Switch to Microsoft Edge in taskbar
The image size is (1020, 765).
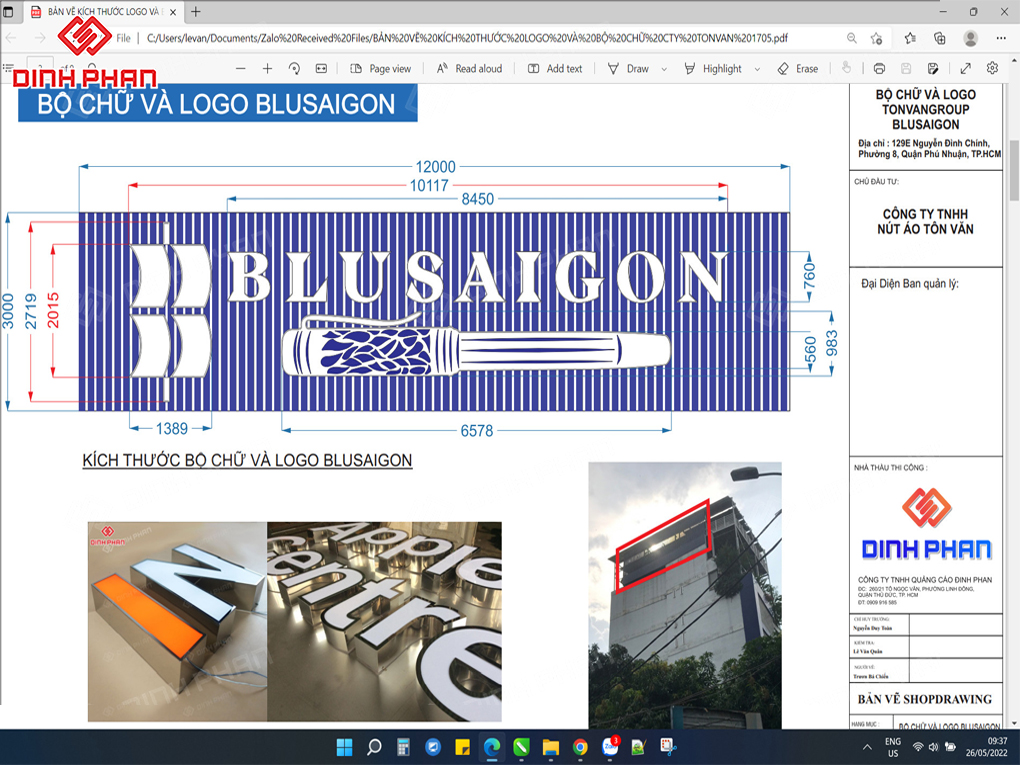coord(492,747)
